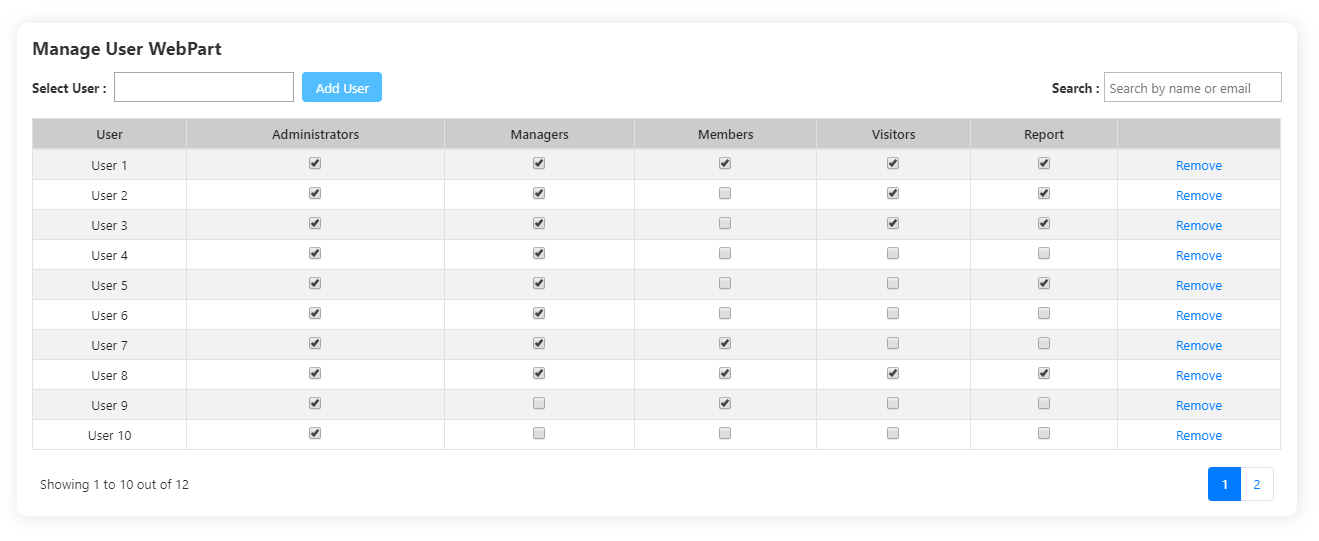The image size is (1319, 541).
Task: Click Remove link for User 5
Action: coord(1199,285)
